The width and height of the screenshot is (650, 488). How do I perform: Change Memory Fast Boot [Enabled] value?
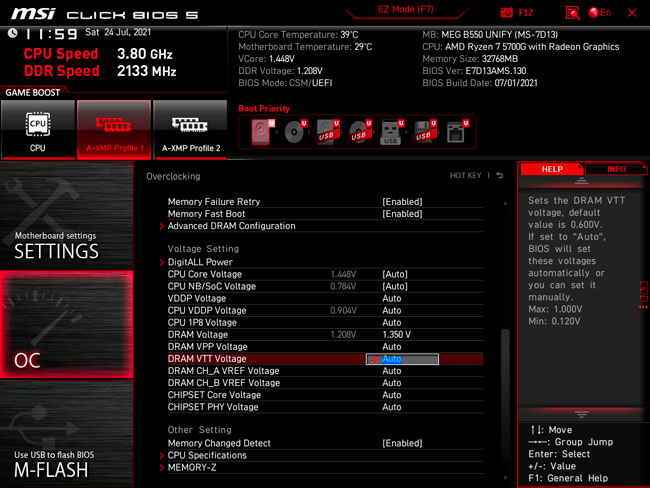(x=402, y=214)
